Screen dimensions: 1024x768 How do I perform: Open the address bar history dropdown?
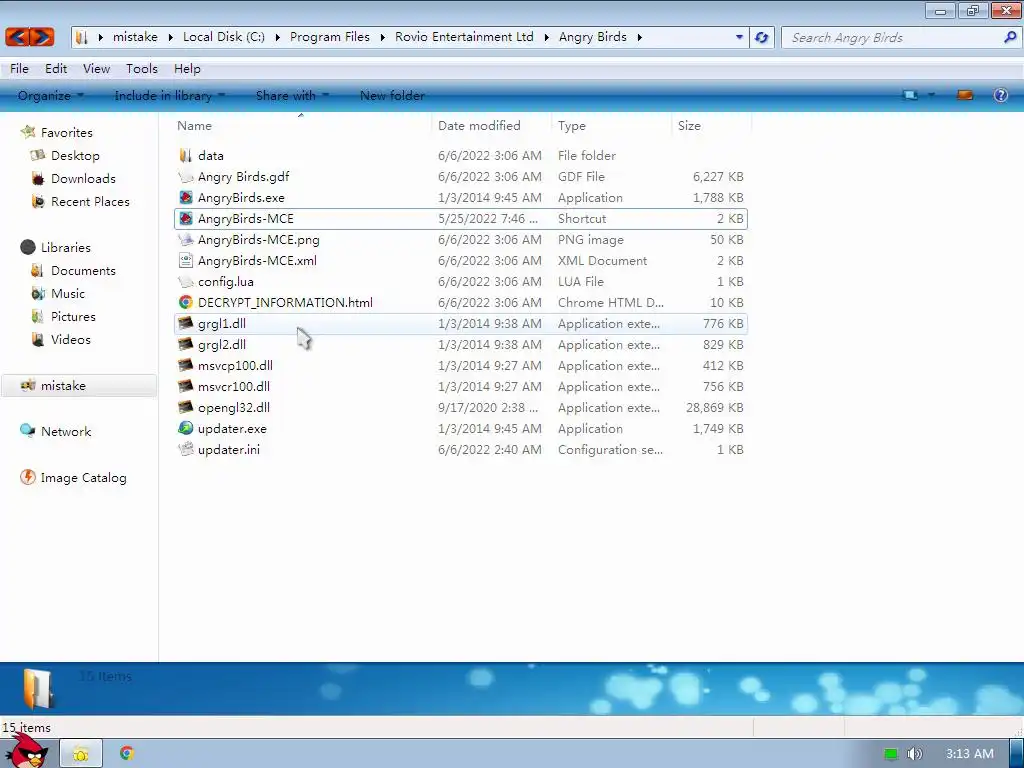(739, 37)
